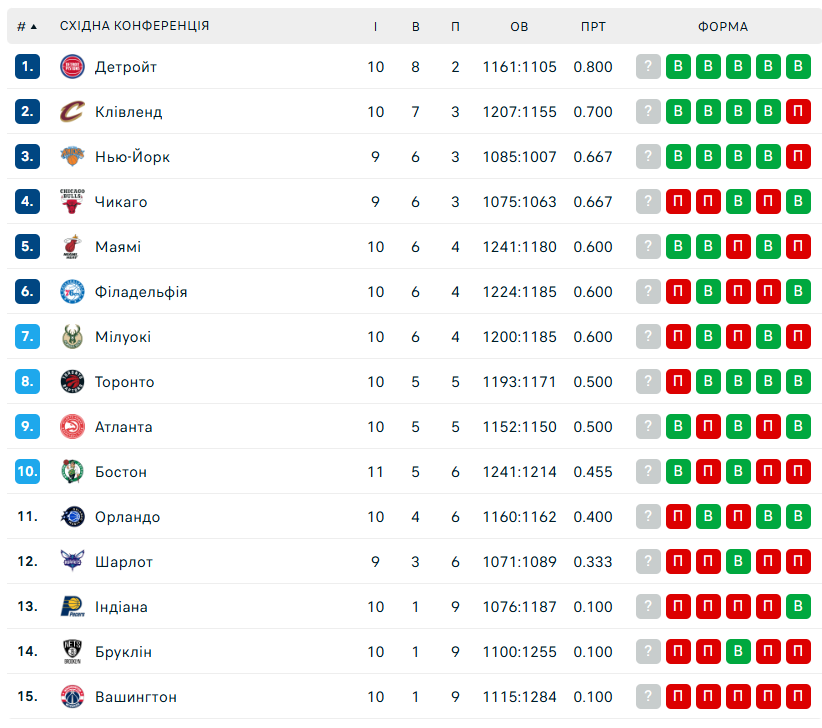Click the rank 10 badge for Бостон
Screen dimensions: 822x728
point(27,472)
